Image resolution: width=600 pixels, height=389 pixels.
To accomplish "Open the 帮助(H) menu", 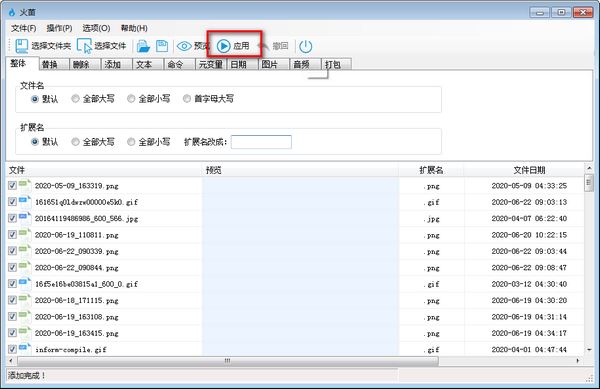I will (134, 28).
